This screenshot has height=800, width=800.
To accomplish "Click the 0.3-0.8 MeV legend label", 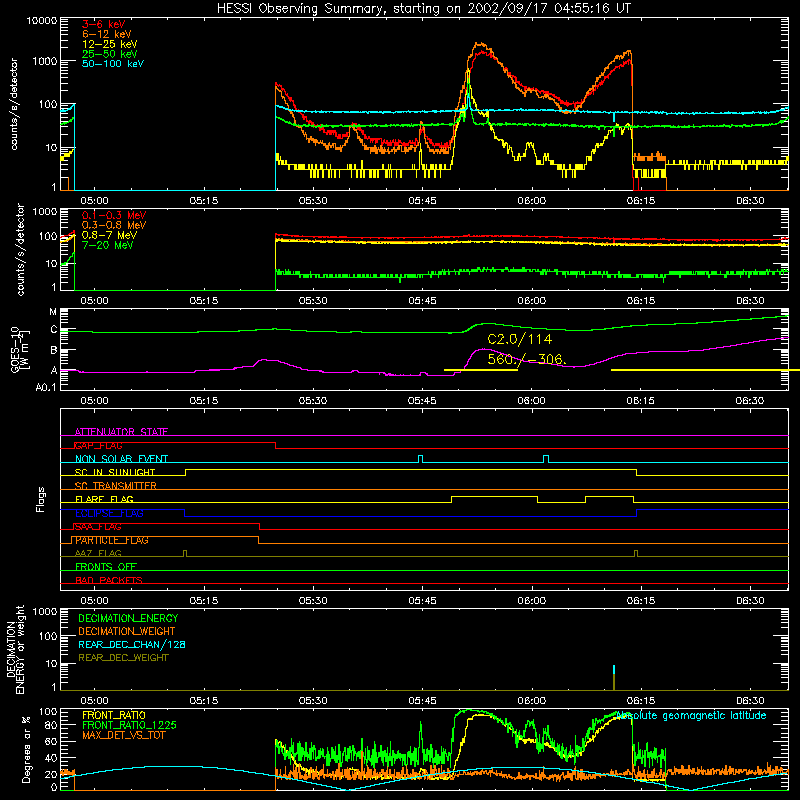I will pyautogui.click(x=114, y=225).
